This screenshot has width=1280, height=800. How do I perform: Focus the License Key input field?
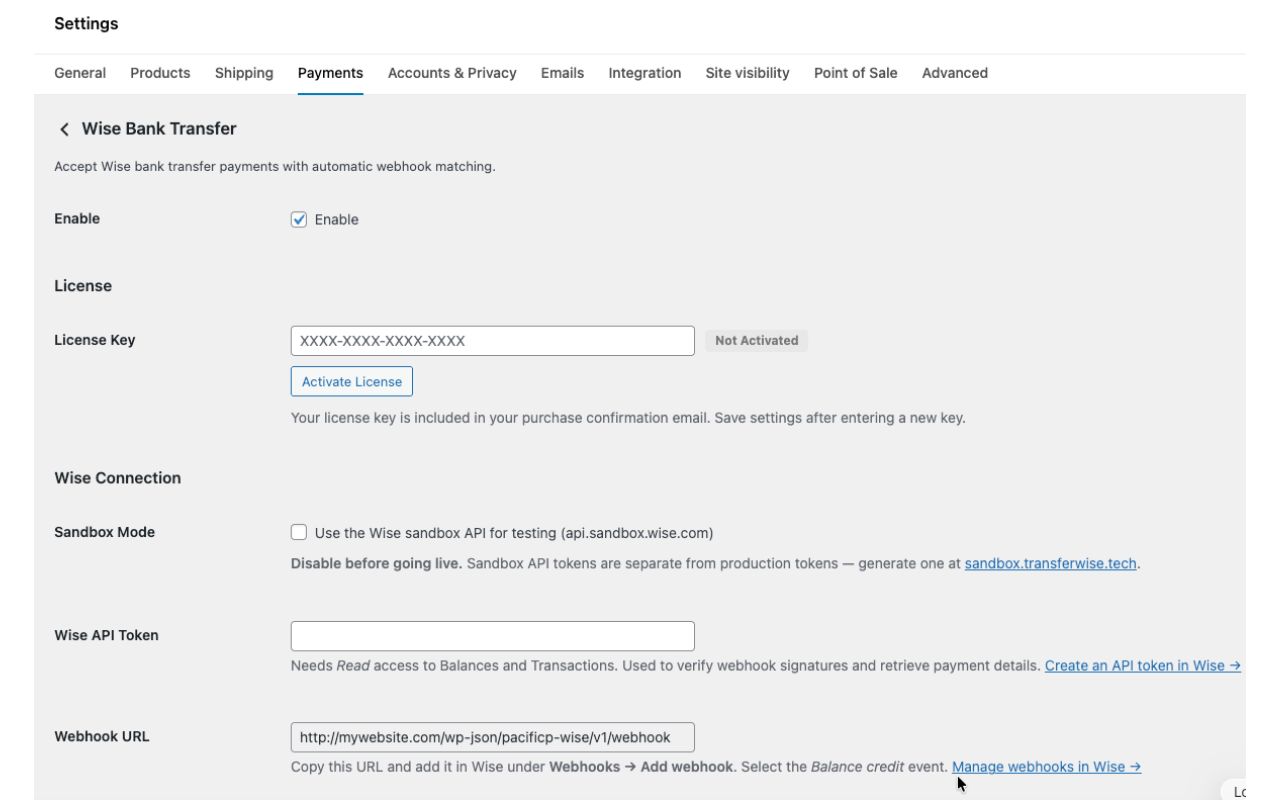pyautogui.click(x=492, y=341)
